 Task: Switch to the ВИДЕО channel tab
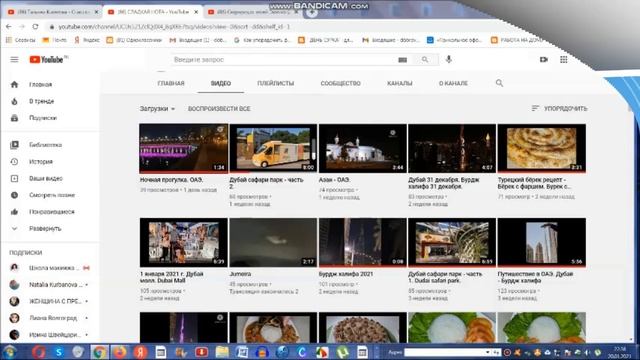pos(221,83)
